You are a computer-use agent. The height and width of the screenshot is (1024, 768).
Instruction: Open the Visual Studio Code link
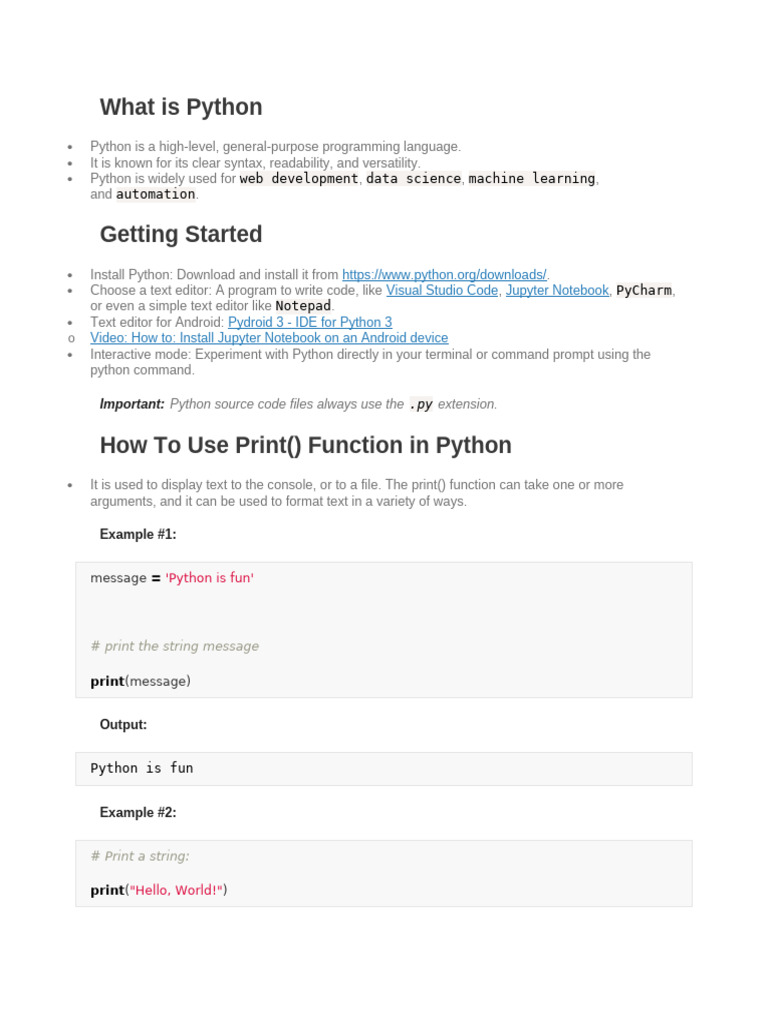coord(442,291)
